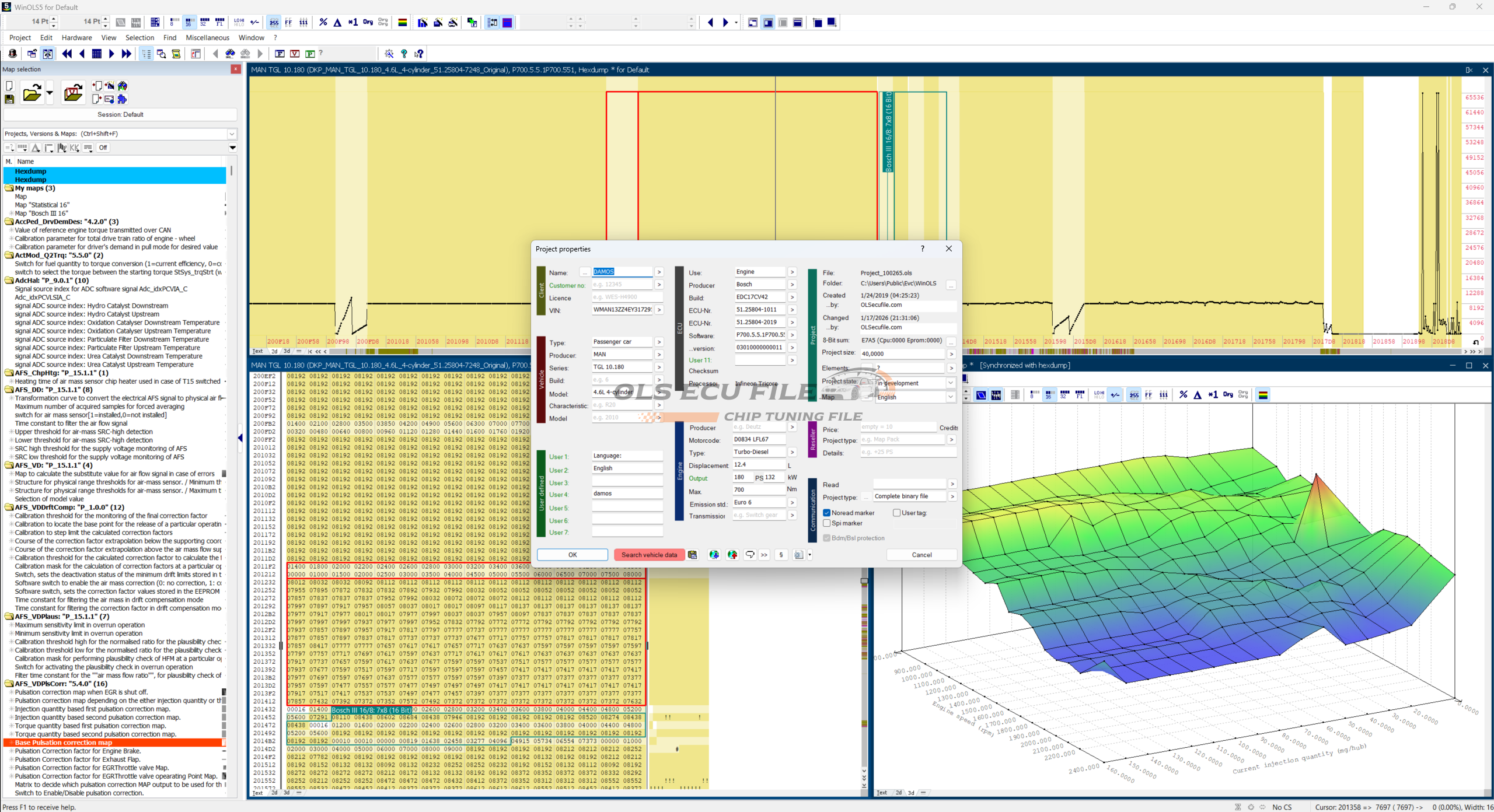This screenshot has width=1494, height=812.
Task: Uncheck the Noread marker checkbox
Action: click(x=827, y=513)
